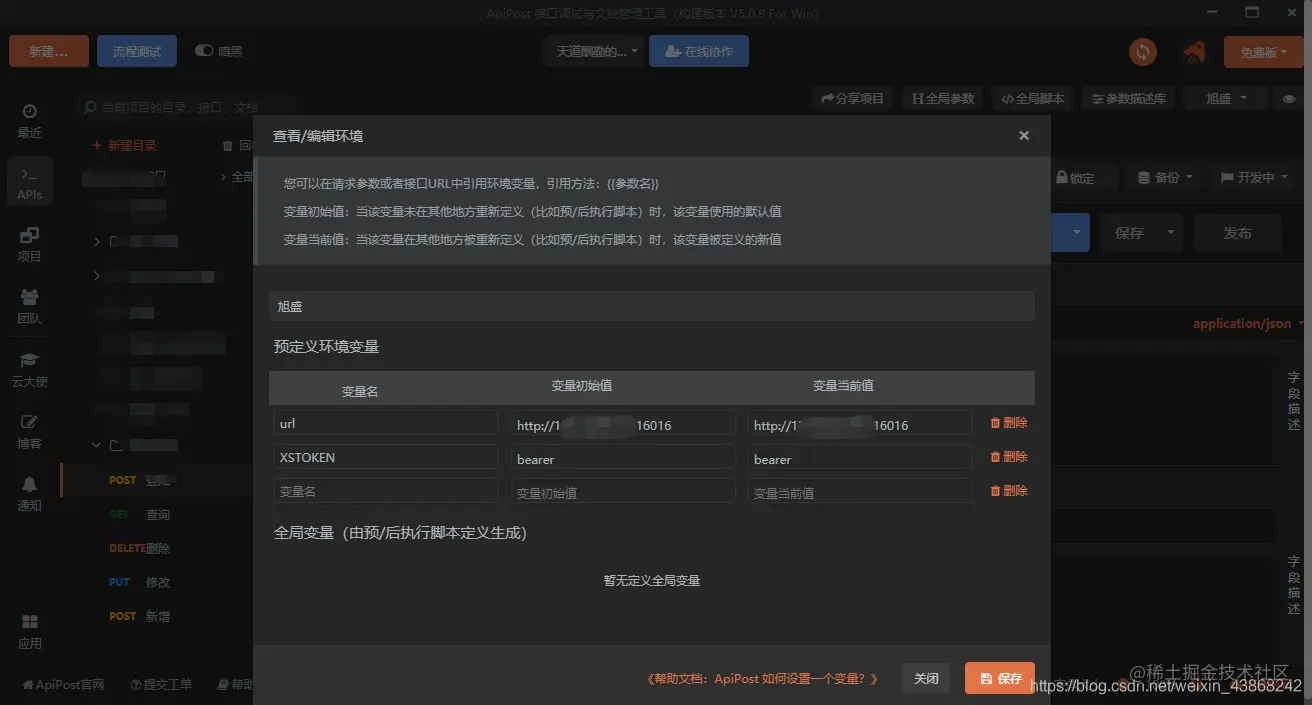
Task: Delete the empty variable row
Action: coord(1008,491)
